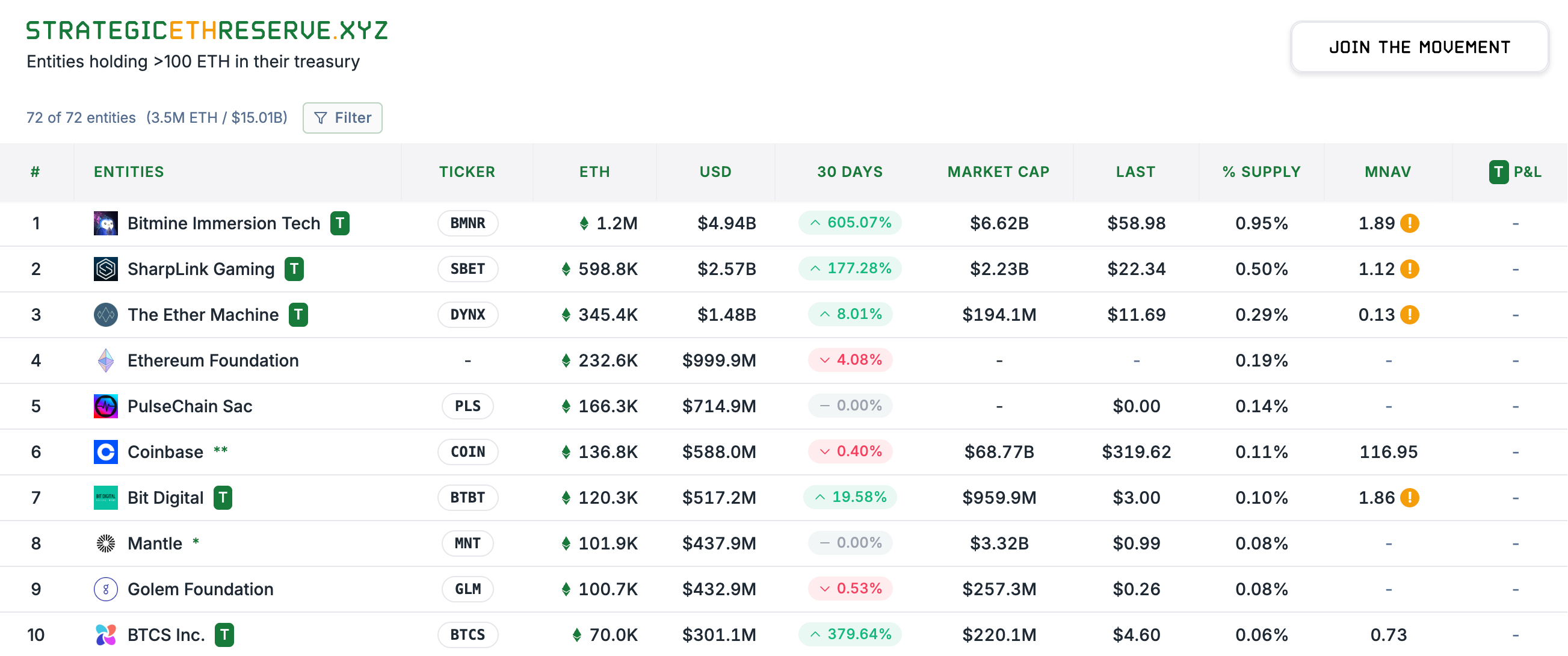Viewport: 1568px width, 656px height.
Task: Sort by the ETH column header
Action: (594, 172)
